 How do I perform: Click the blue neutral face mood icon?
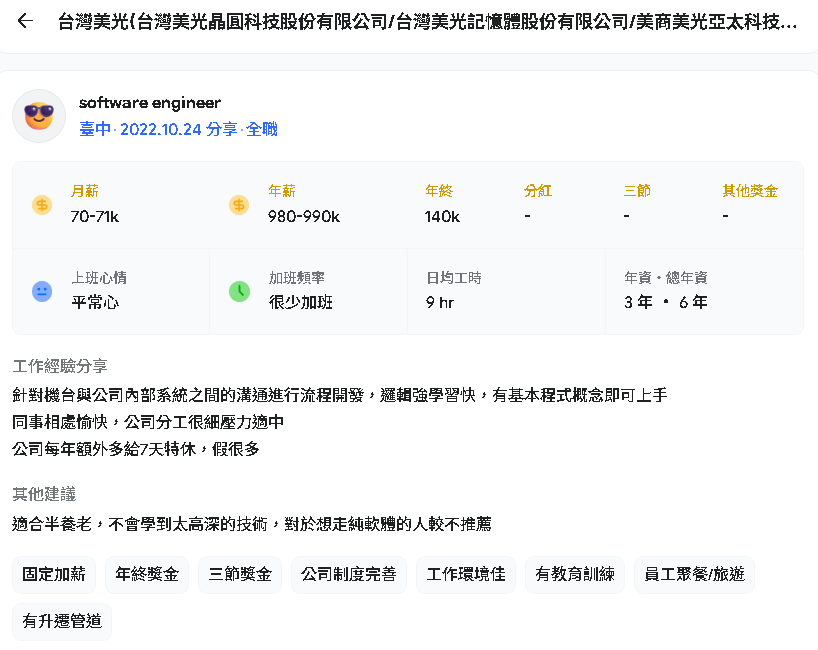42,291
